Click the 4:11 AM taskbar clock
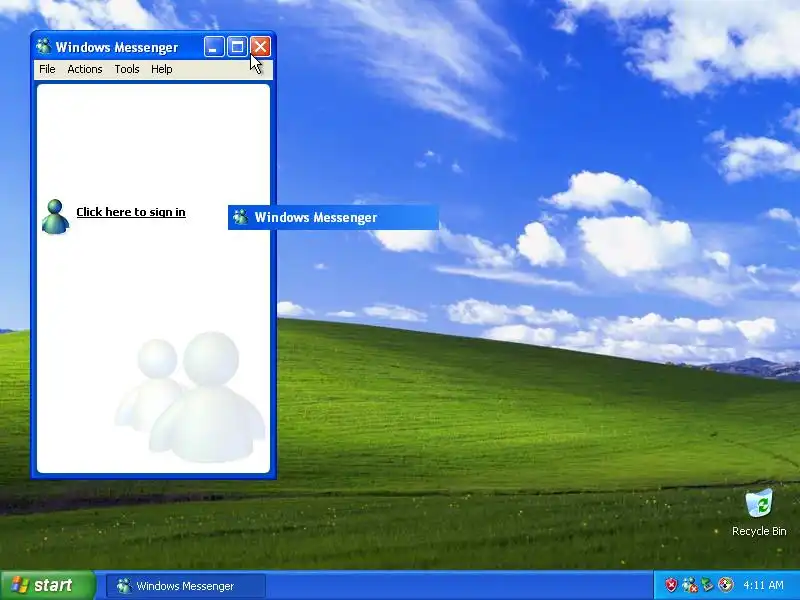Viewport: 800px width, 600px height. click(763, 585)
